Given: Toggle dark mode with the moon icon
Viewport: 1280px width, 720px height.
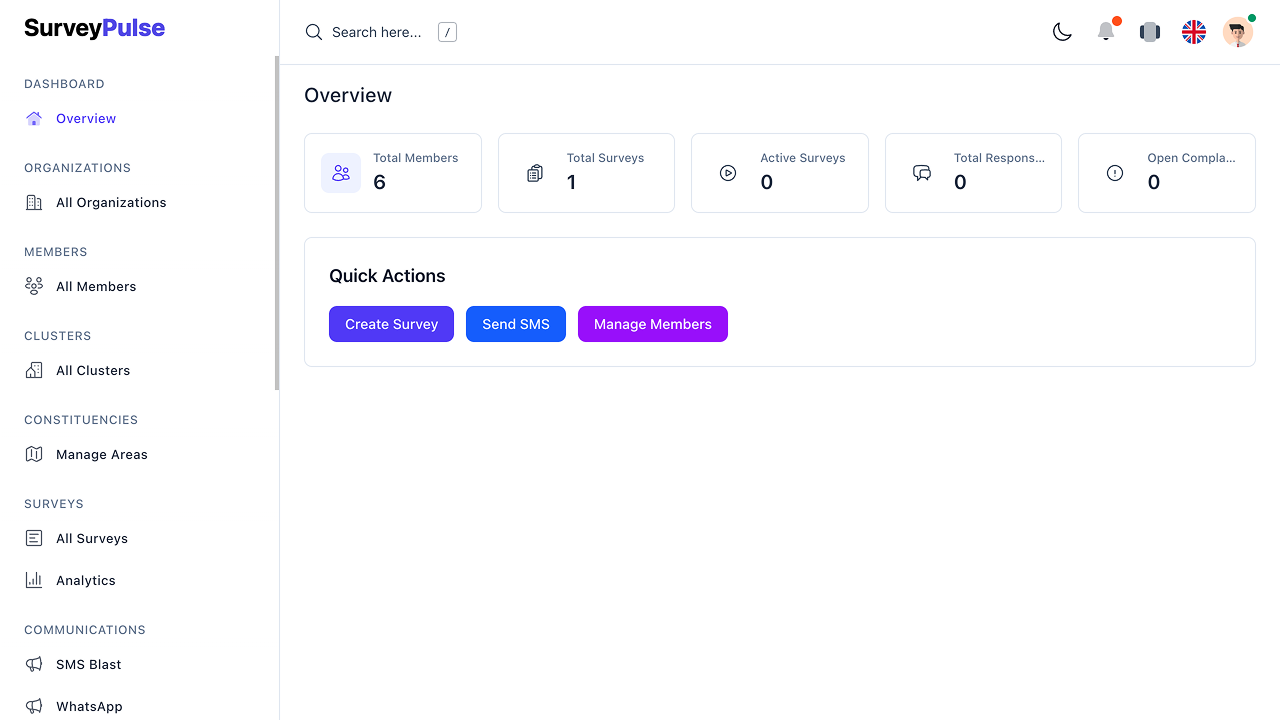Looking at the screenshot, I should (x=1062, y=32).
